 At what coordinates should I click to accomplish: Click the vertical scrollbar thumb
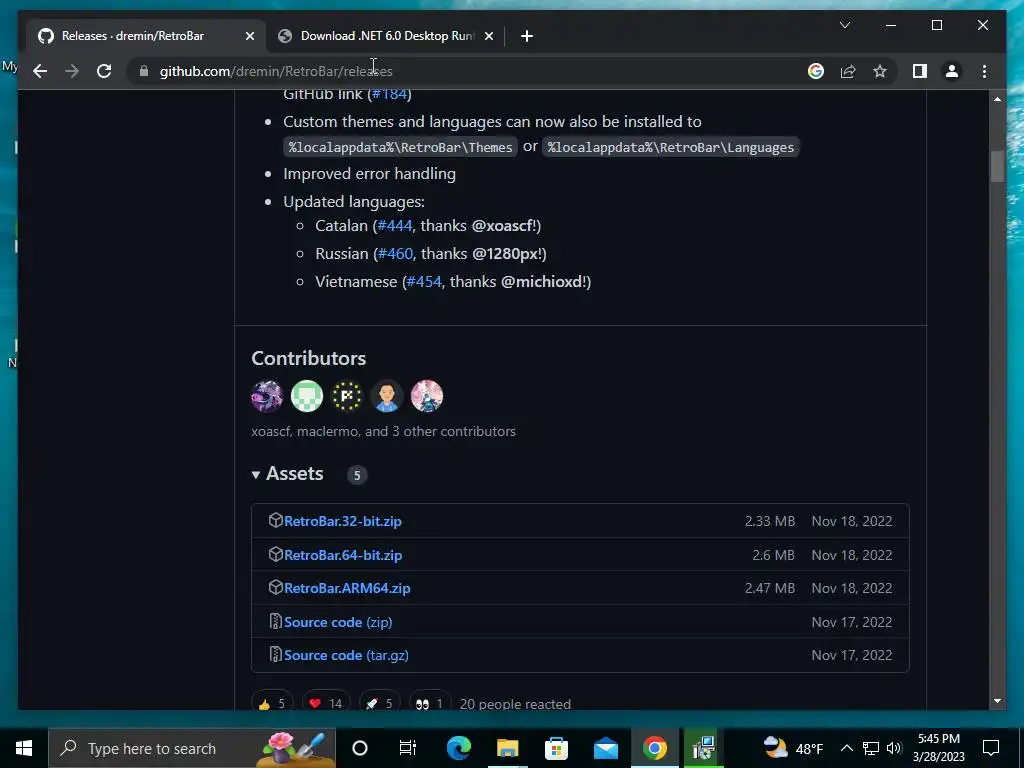pos(997,167)
